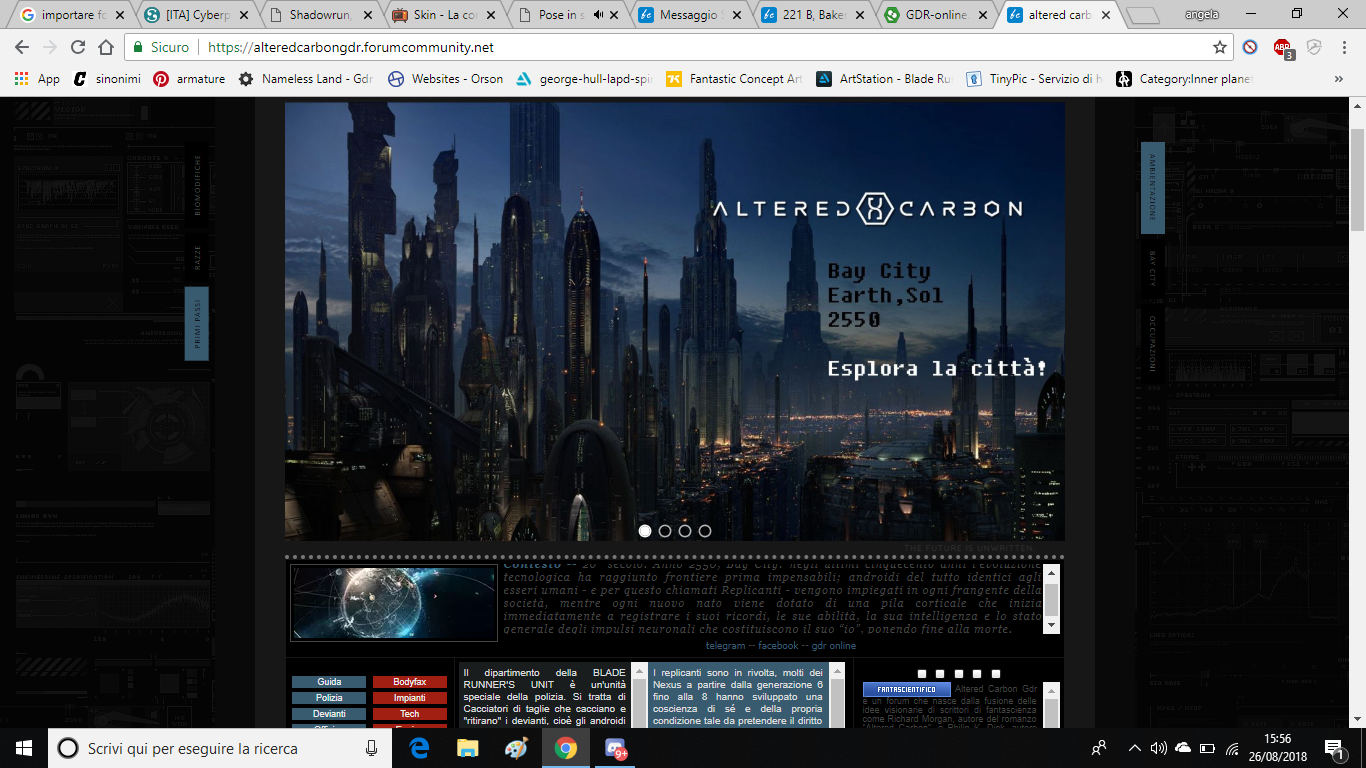
Task: Open the red Impianti button
Action: pos(410,698)
